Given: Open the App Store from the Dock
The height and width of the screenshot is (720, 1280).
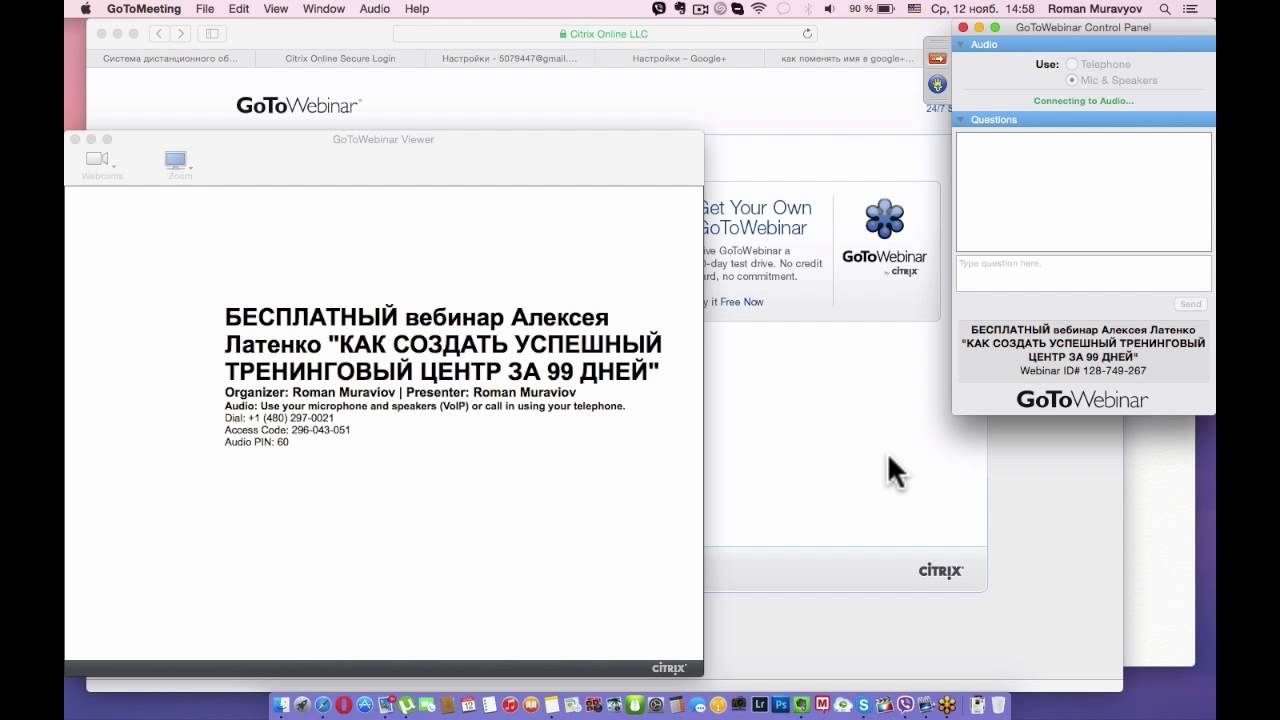Looking at the screenshot, I should [364, 705].
